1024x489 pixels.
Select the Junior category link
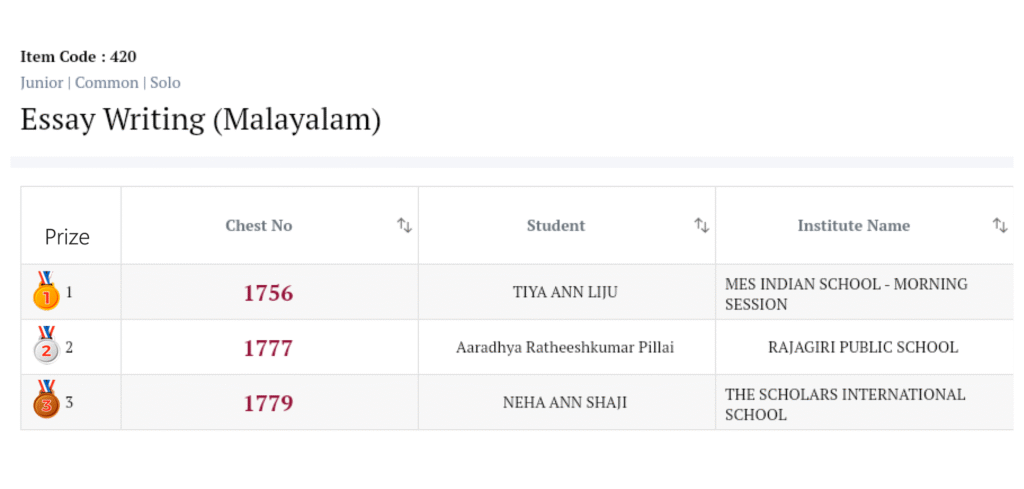[41, 83]
